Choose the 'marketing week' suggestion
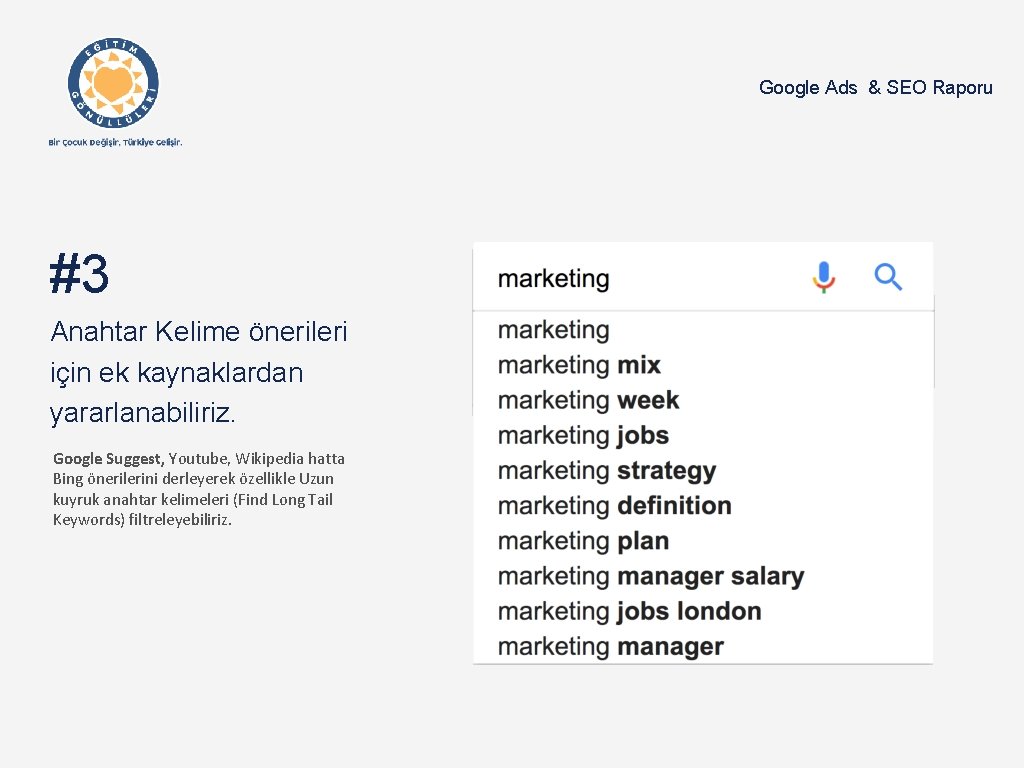The width and height of the screenshot is (1024, 768). (588, 400)
